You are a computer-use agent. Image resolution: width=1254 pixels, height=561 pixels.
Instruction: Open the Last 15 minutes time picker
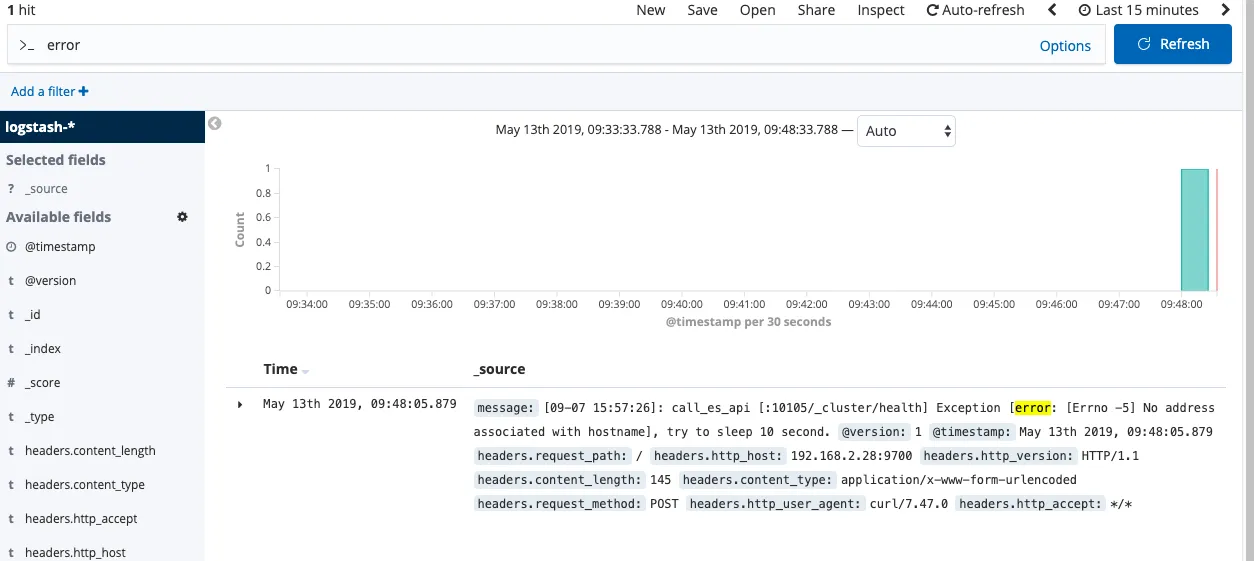(1138, 10)
